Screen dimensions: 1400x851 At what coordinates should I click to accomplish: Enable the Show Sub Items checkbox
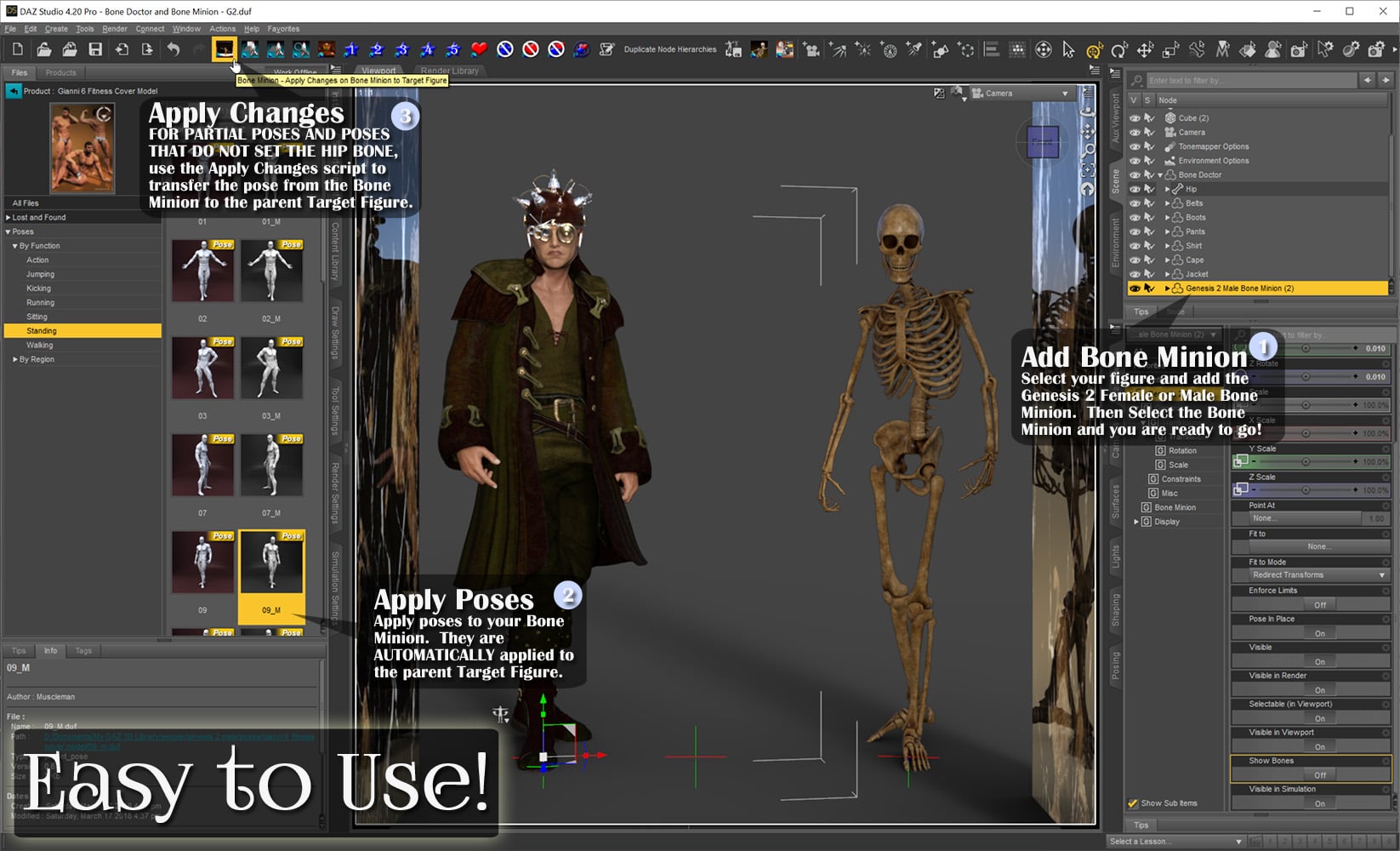(1134, 802)
